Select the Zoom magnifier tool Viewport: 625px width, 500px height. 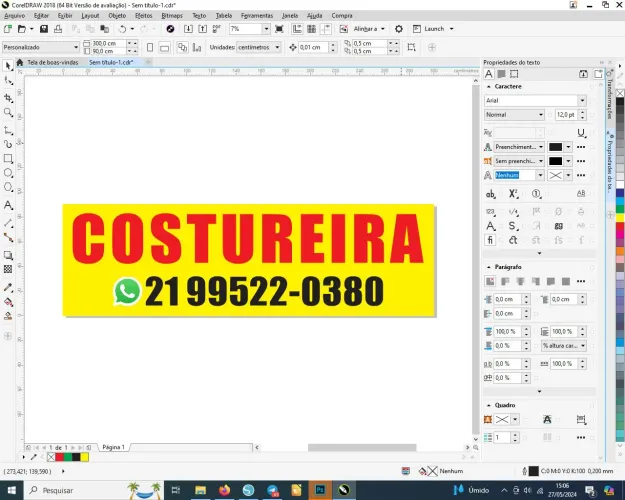coord(8,112)
